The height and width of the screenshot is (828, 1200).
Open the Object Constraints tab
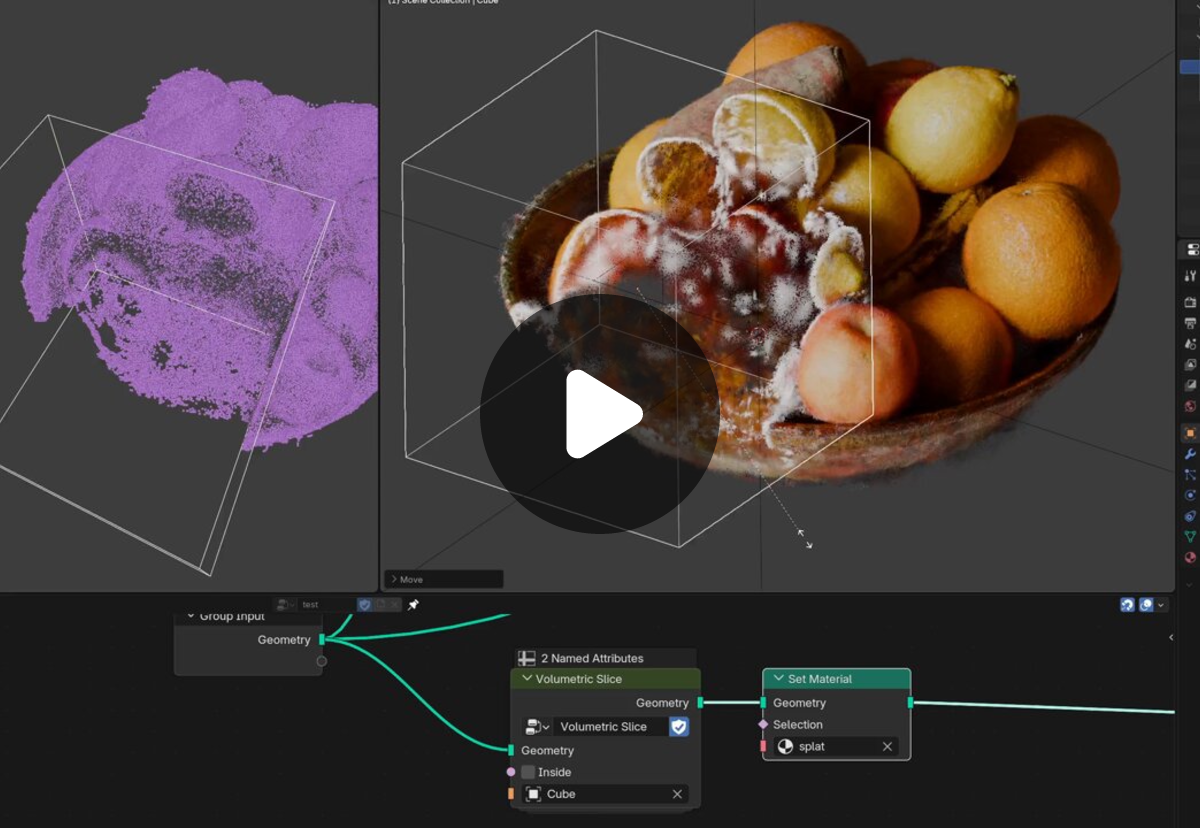[1190, 516]
